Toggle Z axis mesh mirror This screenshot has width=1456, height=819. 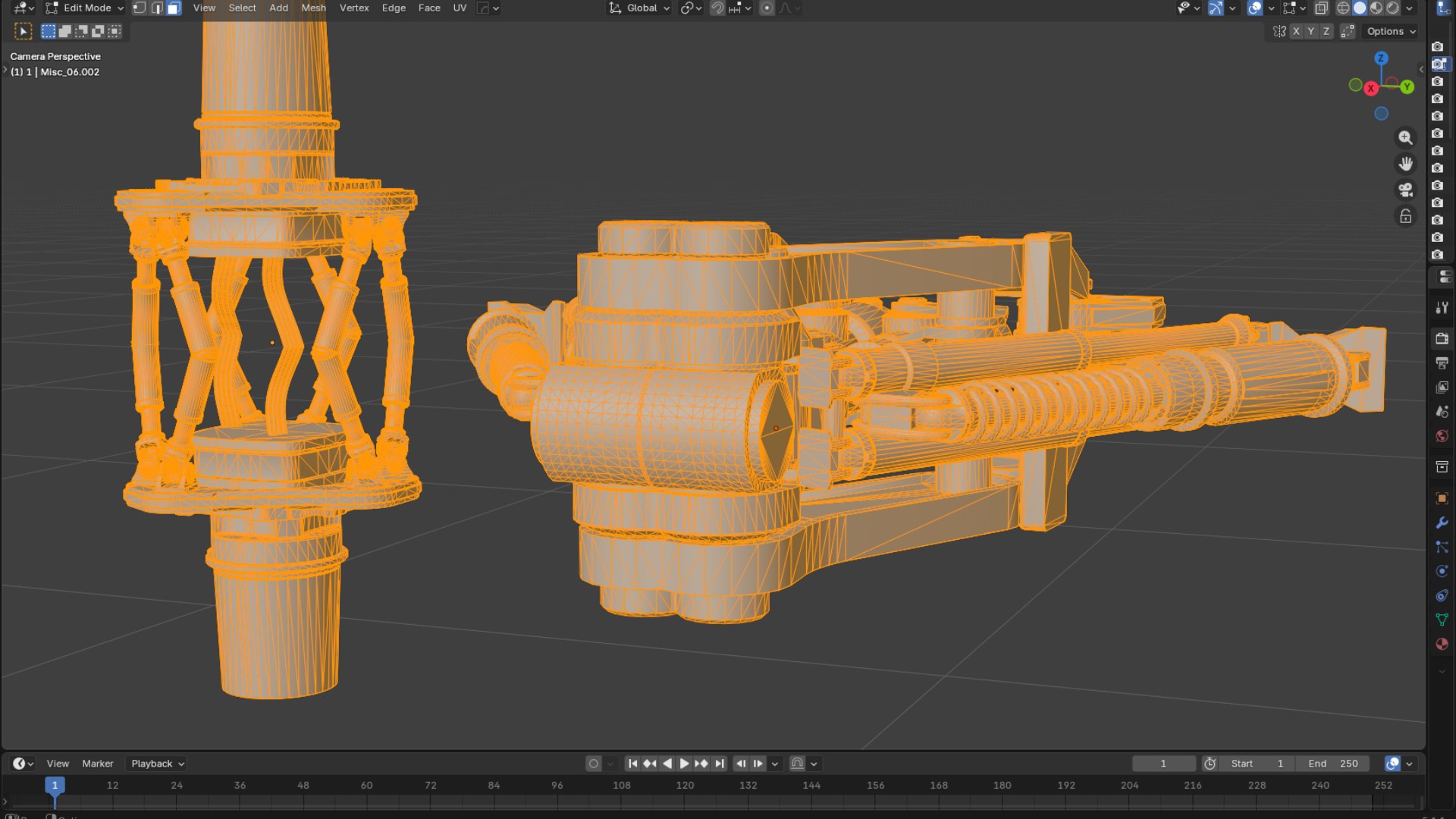pos(1326,31)
